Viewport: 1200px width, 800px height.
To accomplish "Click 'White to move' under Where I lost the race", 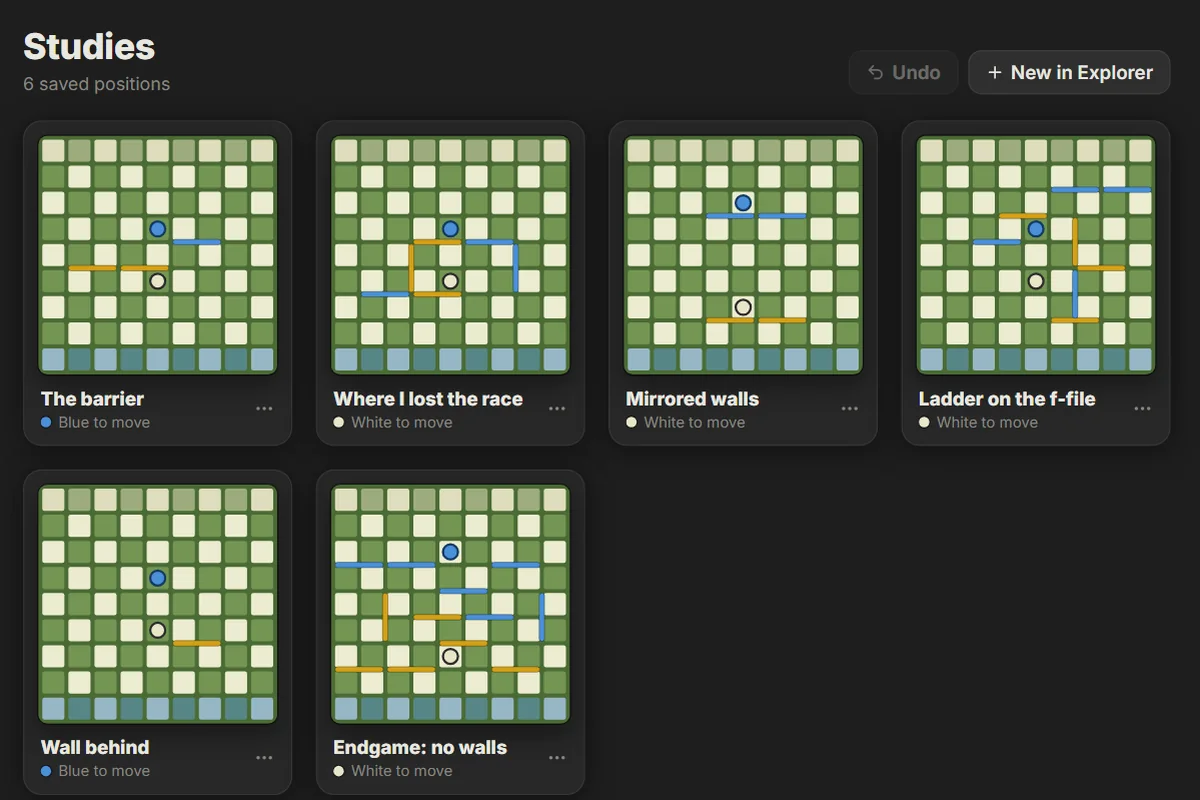I will pyautogui.click(x=402, y=423).
